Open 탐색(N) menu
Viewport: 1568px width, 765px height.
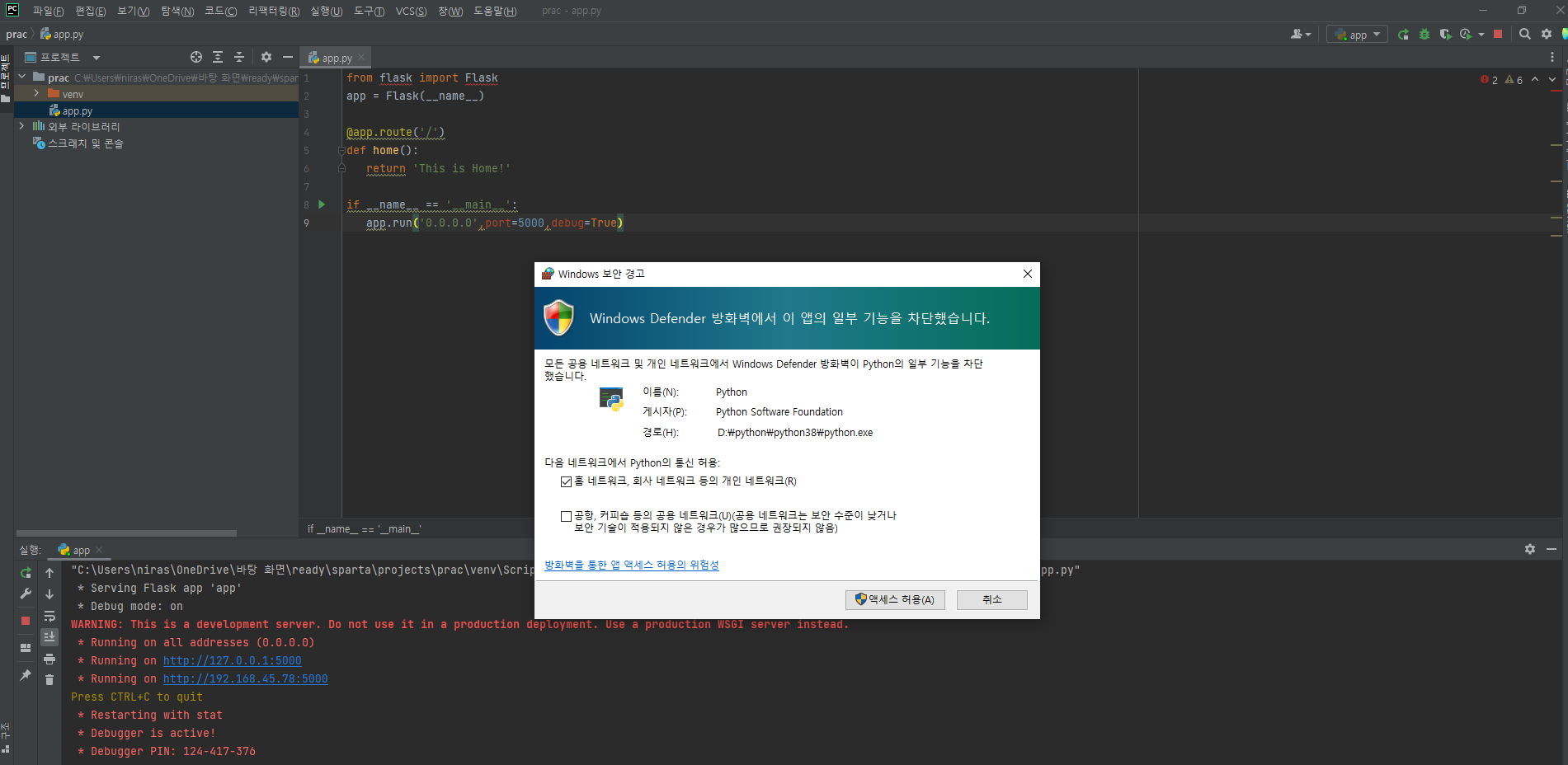coord(177,11)
